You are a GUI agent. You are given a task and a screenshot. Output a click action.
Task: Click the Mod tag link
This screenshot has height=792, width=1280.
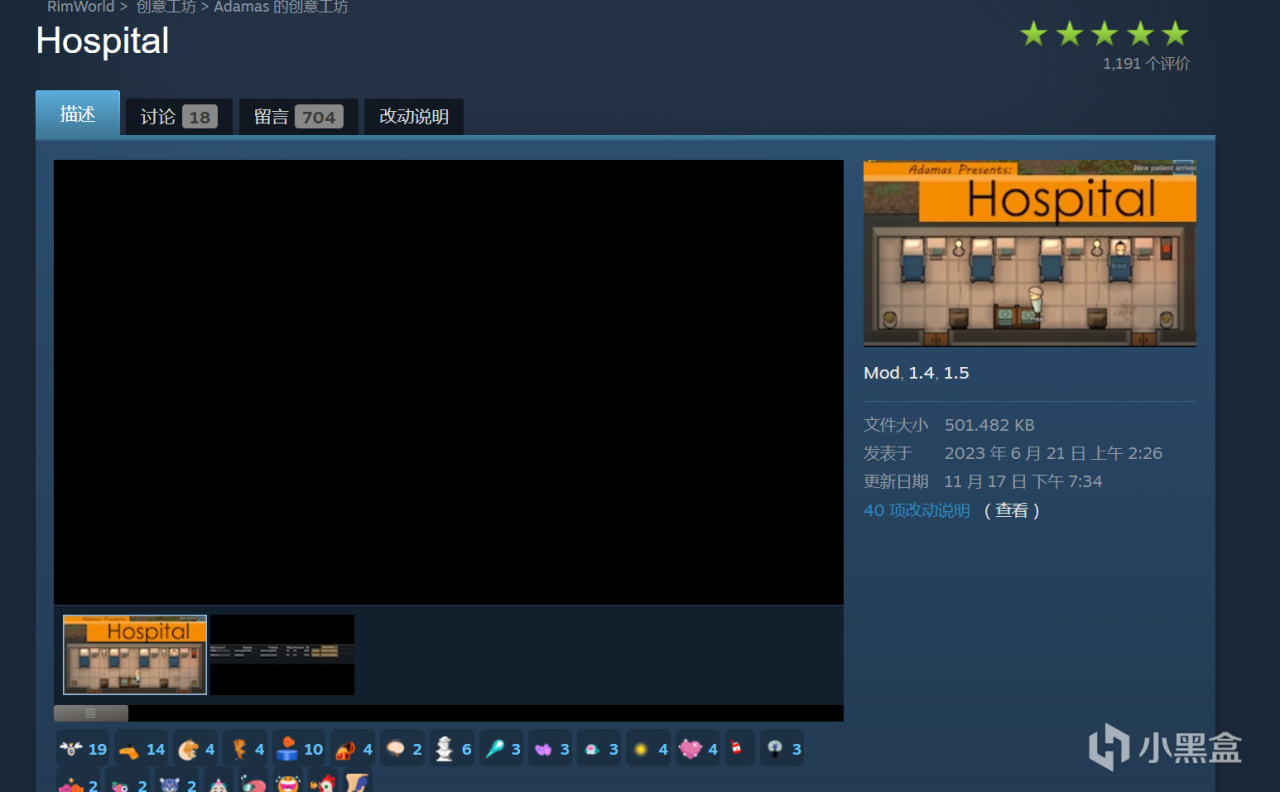tap(882, 373)
